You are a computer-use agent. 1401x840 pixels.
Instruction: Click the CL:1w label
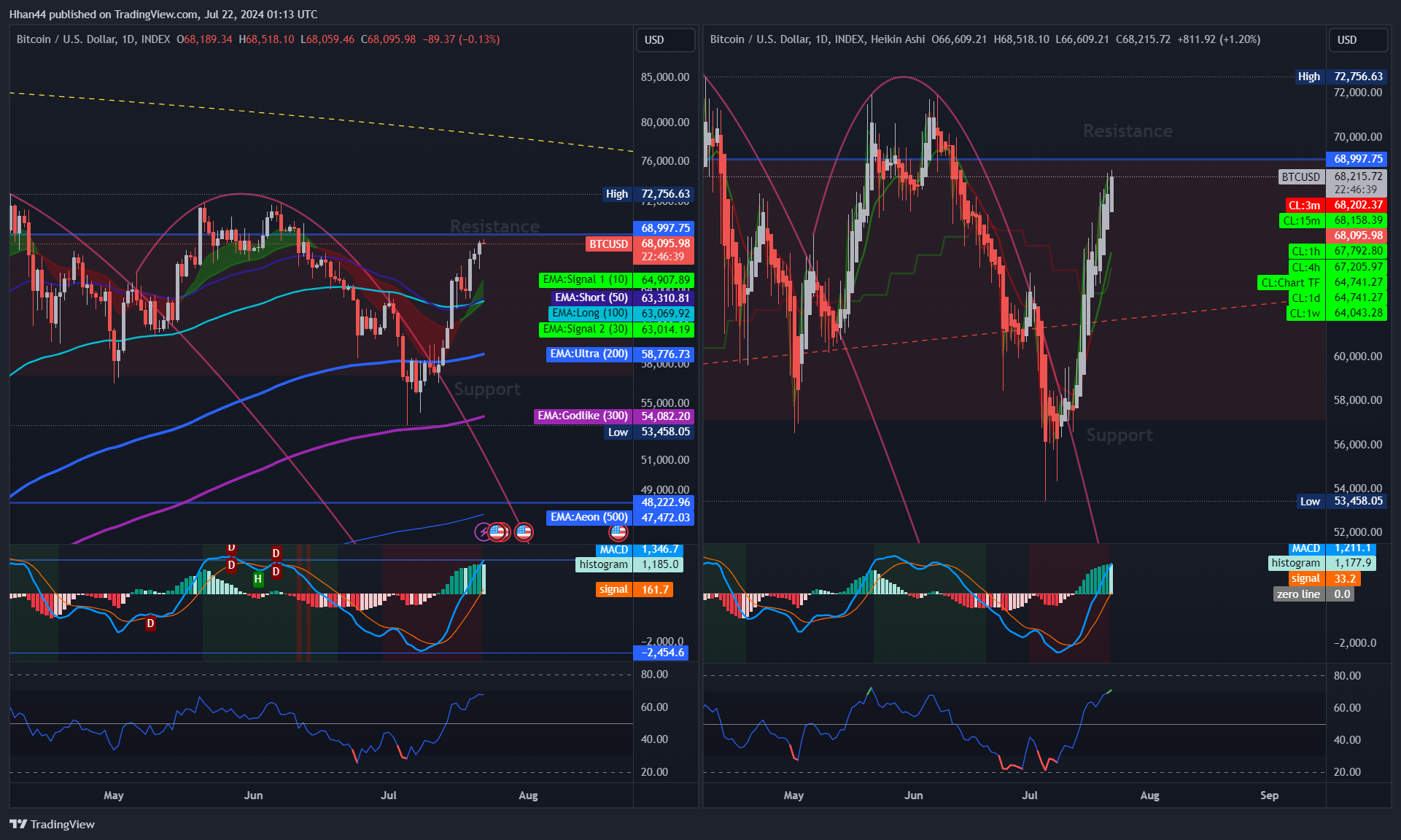click(x=1305, y=314)
